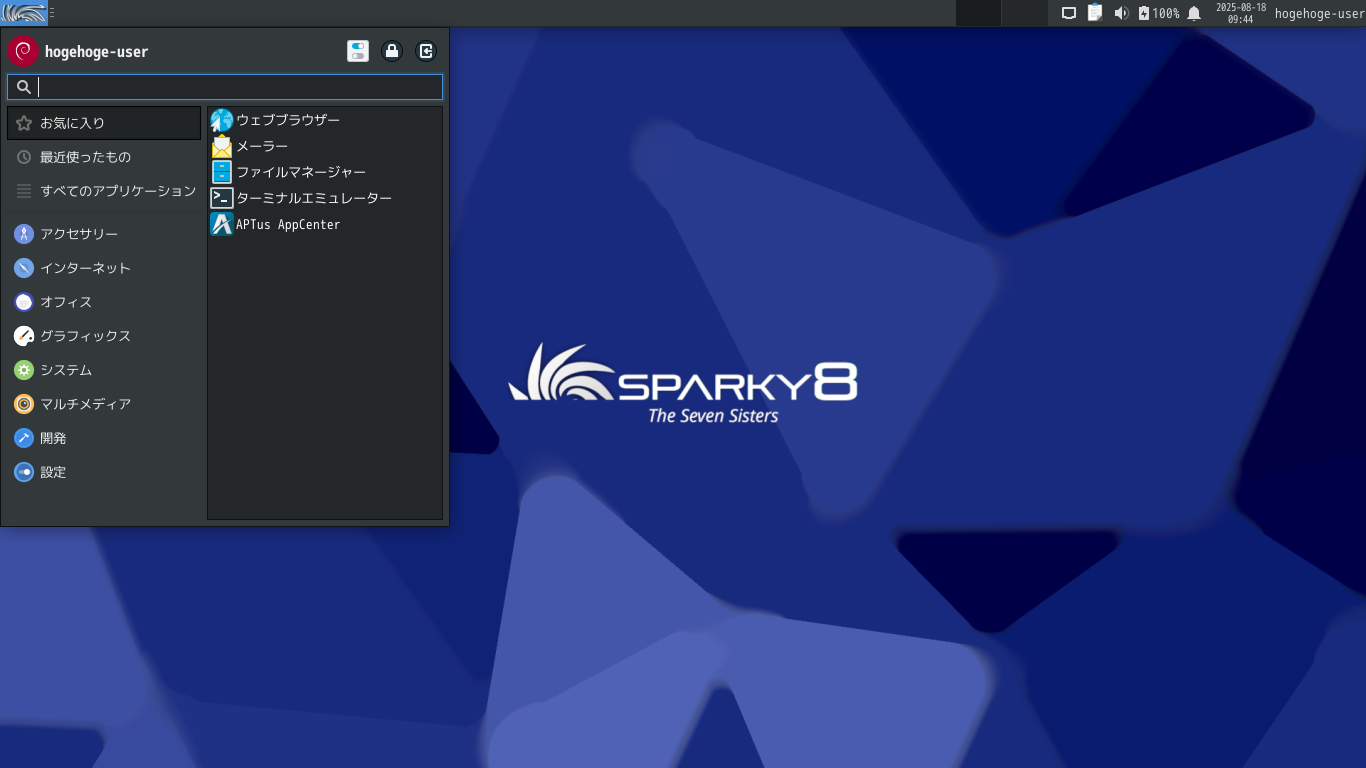Viewport: 1366px width, 768px height.
Task: Click the lock screen icon in menu header
Action: tap(392, 51)
